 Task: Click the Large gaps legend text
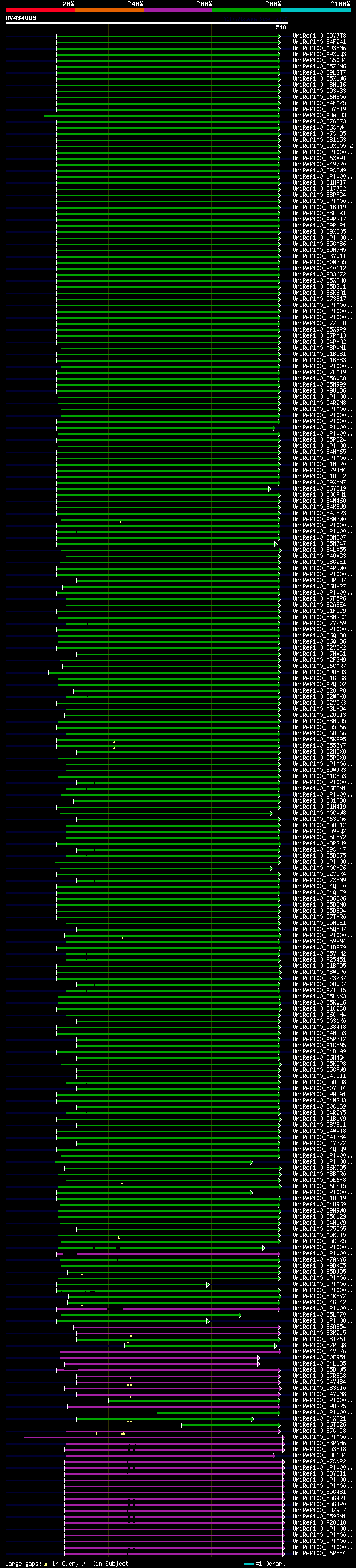(68, 1564)
